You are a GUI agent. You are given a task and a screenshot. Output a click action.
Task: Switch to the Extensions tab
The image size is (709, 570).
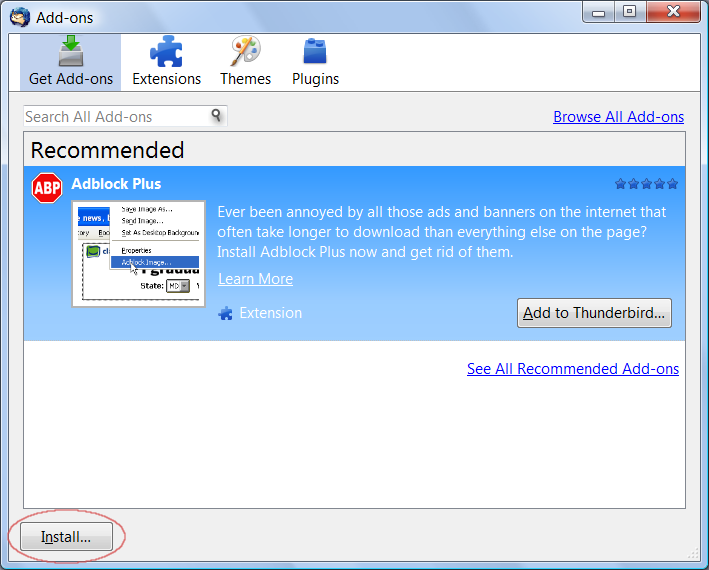tap(166, 62)
